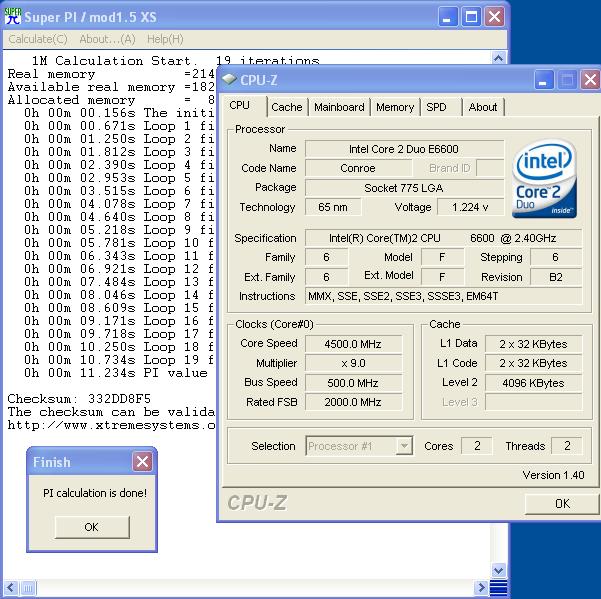Click the Super PI horizontal scrollbar thumb
The image size is (601, 599).
coord(28,587)
